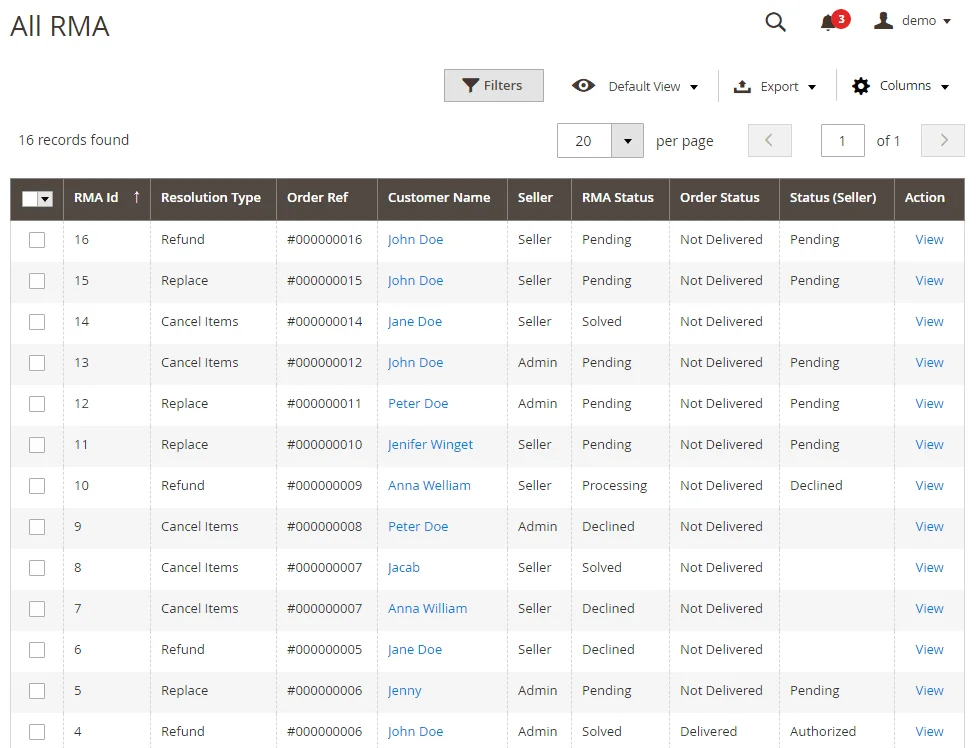Go to previous page arrow
976x748 pixels.
(769, 141)
